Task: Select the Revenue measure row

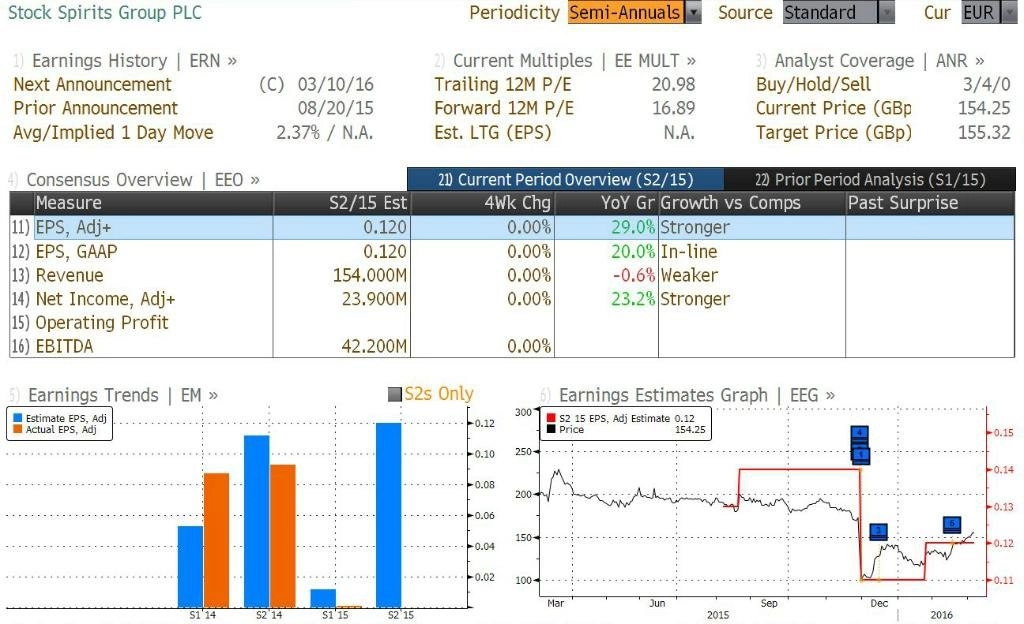Action: point(512,275)
